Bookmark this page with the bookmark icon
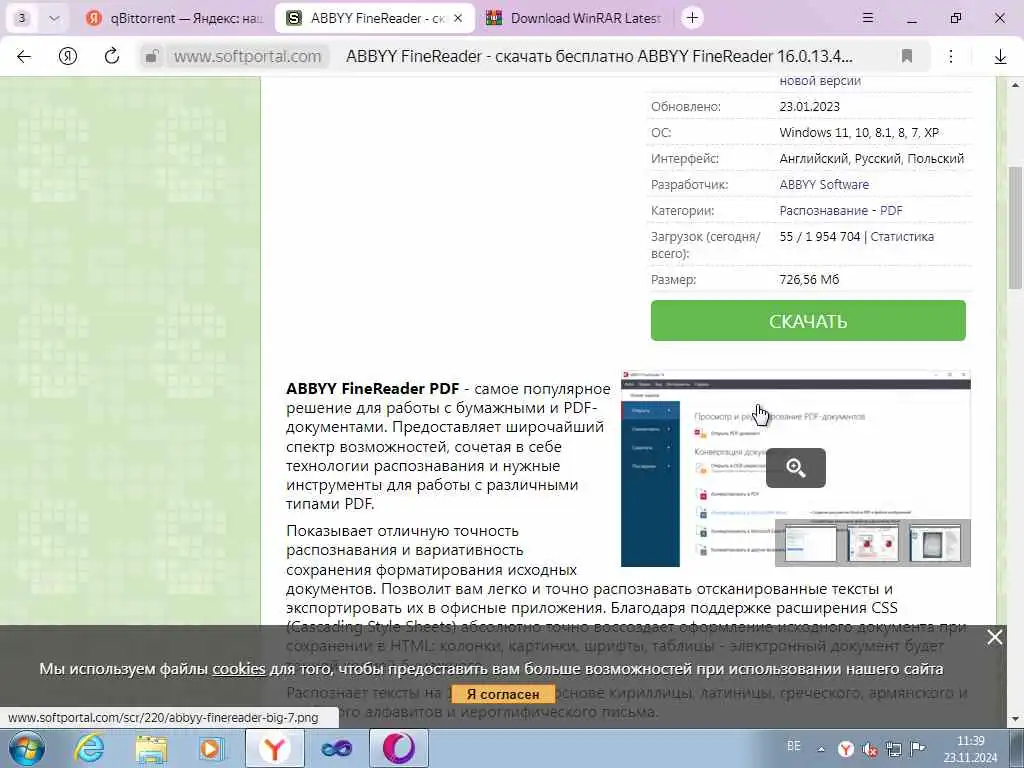Viewport: 1024px width, 768px height. pyautogui.click(x=906, y=56)
